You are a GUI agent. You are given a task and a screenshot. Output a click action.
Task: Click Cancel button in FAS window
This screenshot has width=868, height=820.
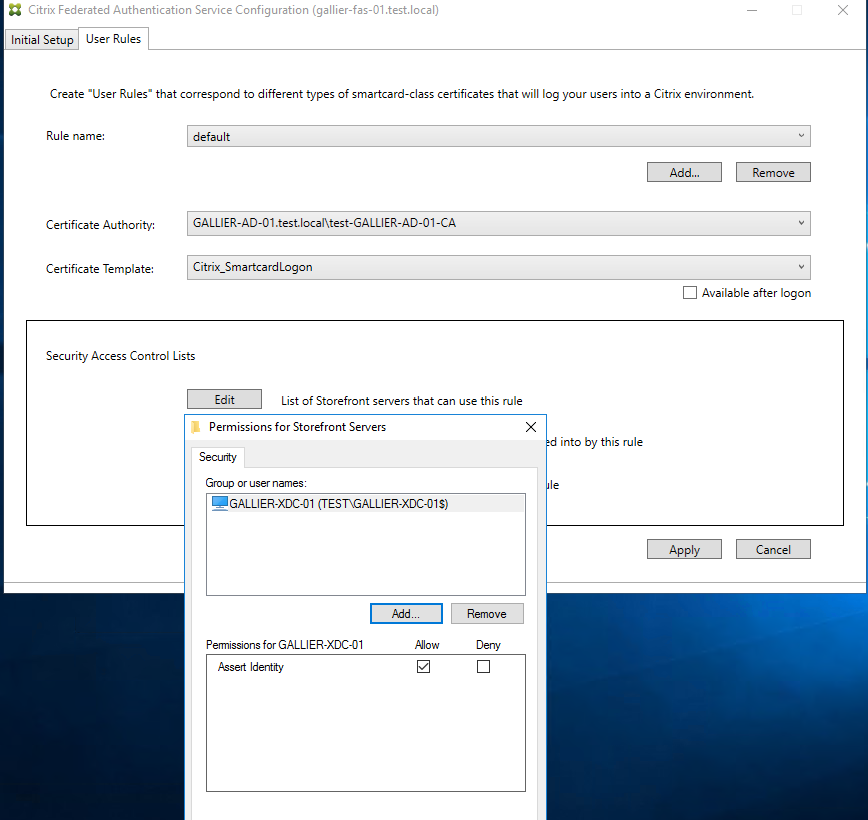click(773, 549)
